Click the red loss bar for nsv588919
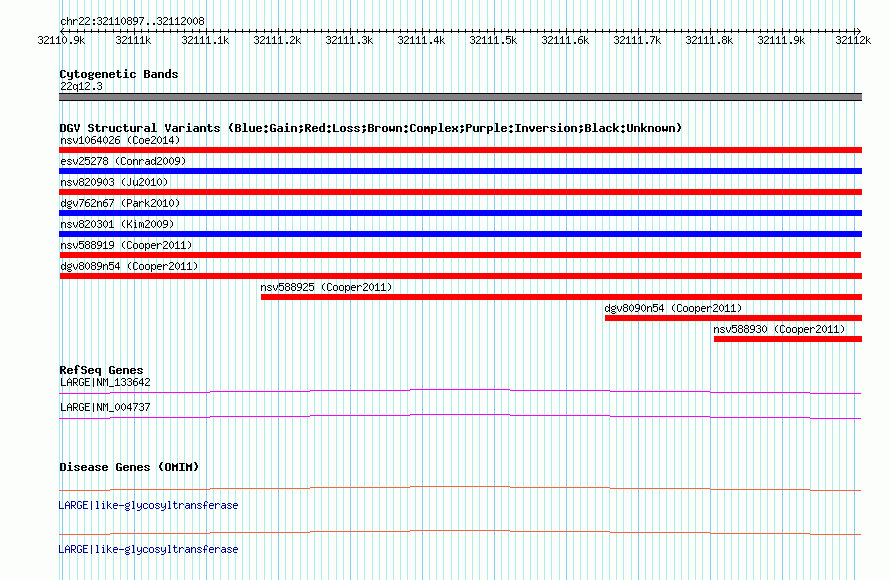The width and height of the screenshot is (890, 580). 460,255
